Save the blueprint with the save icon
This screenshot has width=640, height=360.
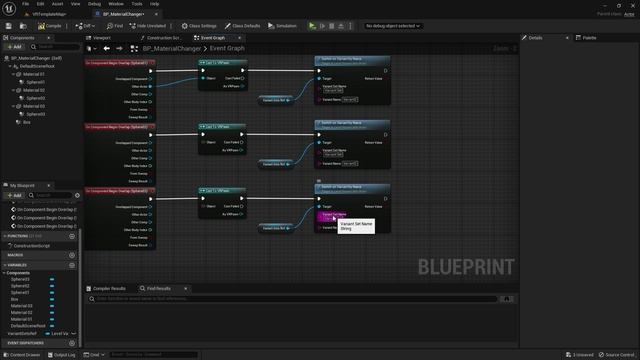click(9, 26)
